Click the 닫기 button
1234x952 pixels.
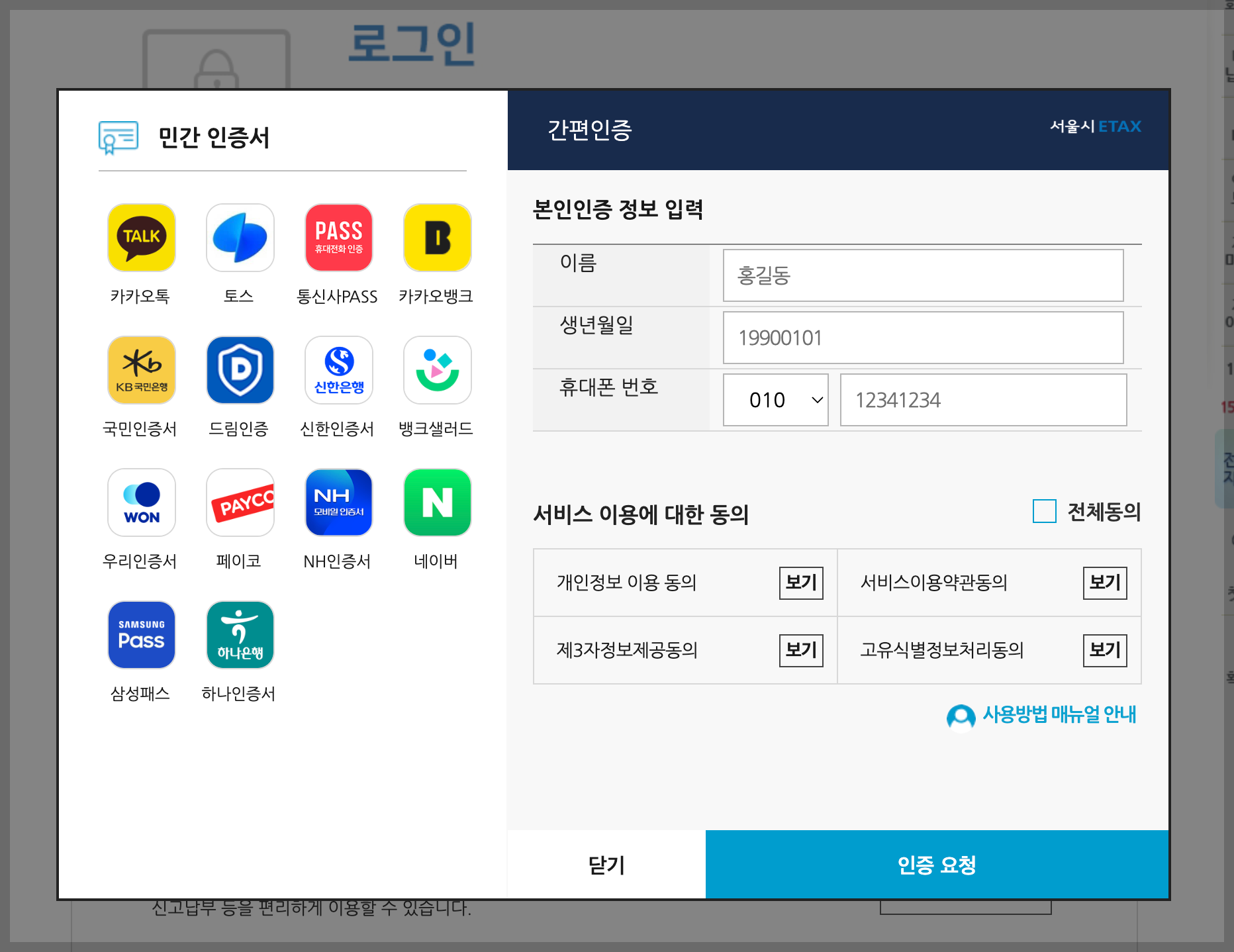pos(606,865)
